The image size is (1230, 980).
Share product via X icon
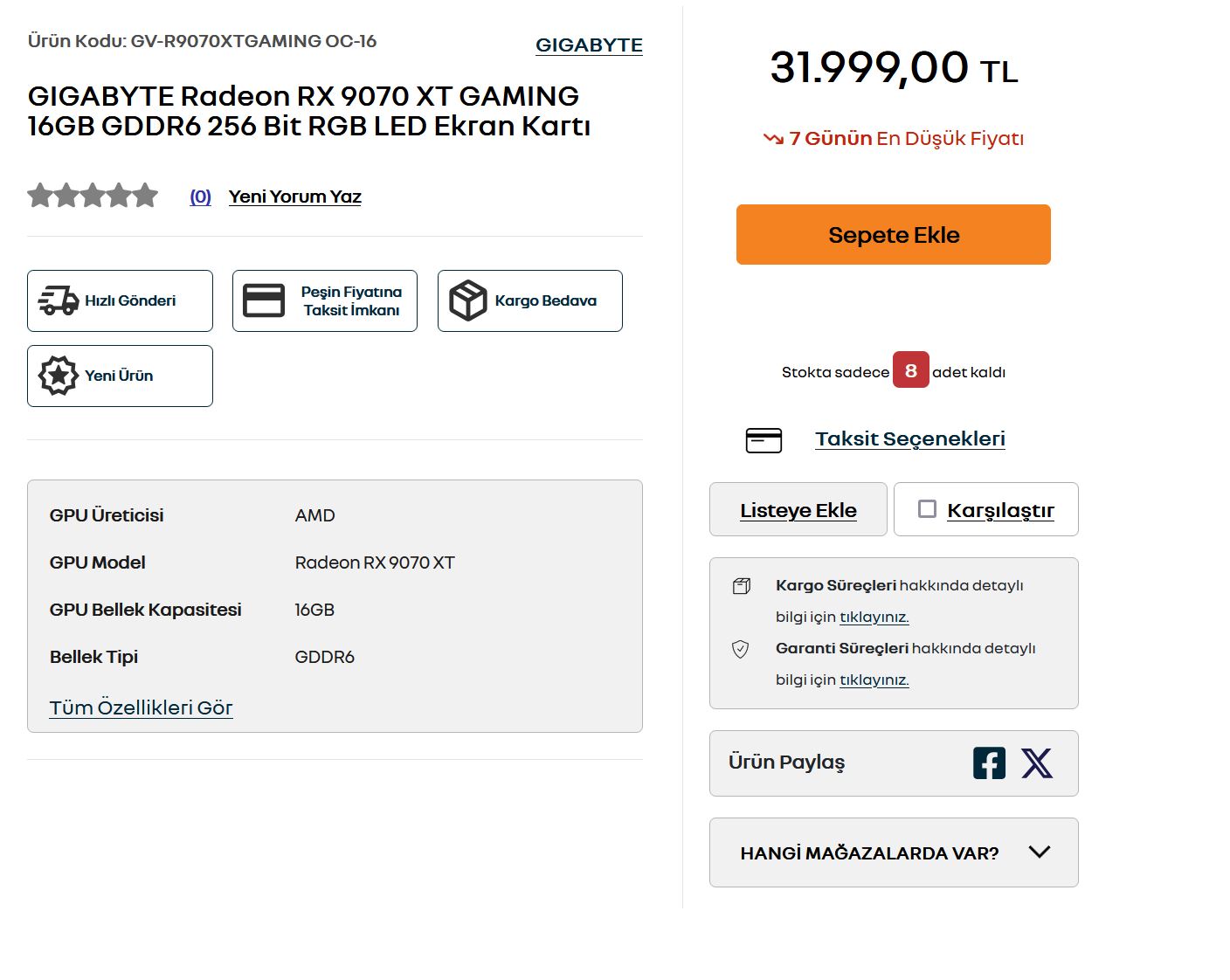click(1037, 763)
